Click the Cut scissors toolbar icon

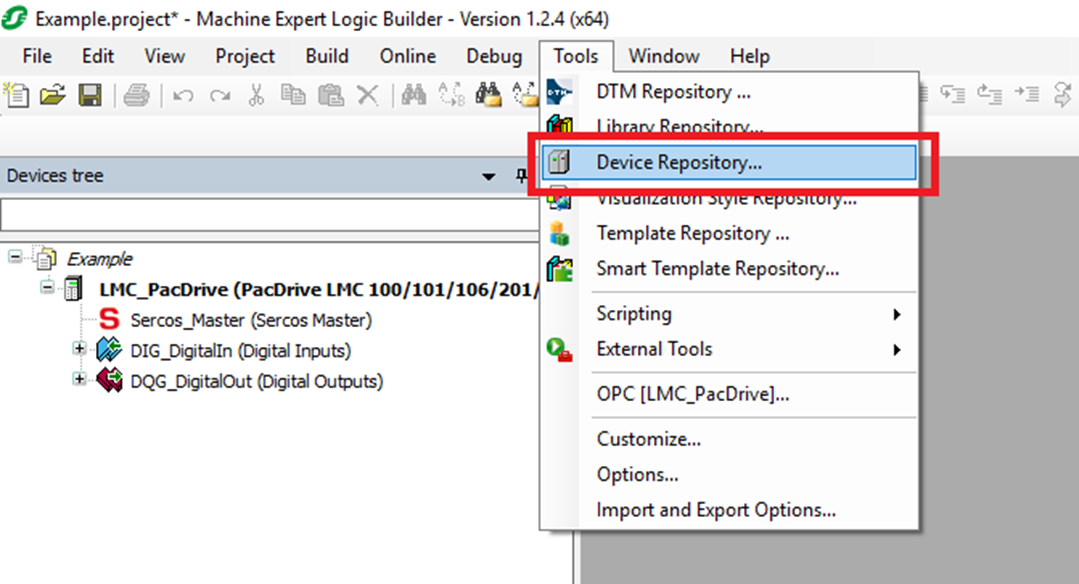click(256, 95)
